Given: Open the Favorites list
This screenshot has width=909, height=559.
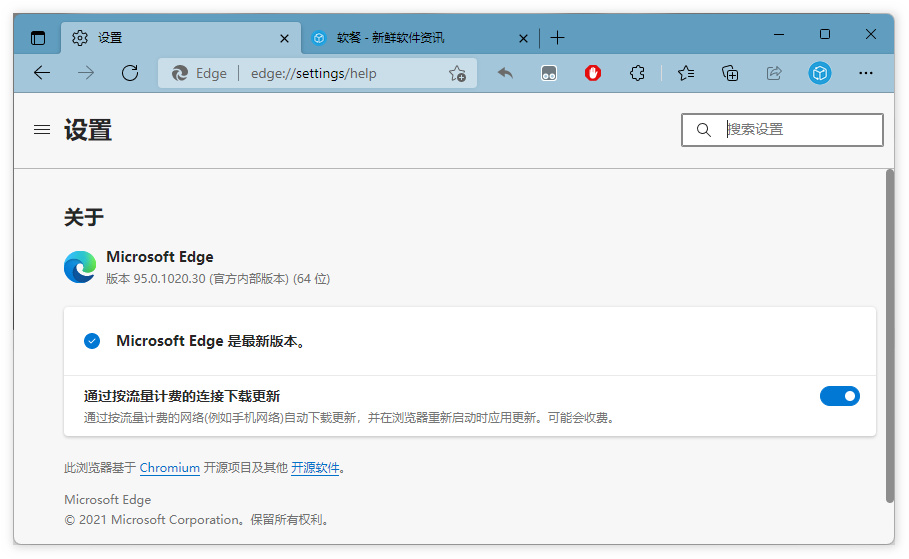Looking at the screenshot, I should click(686, 73).
